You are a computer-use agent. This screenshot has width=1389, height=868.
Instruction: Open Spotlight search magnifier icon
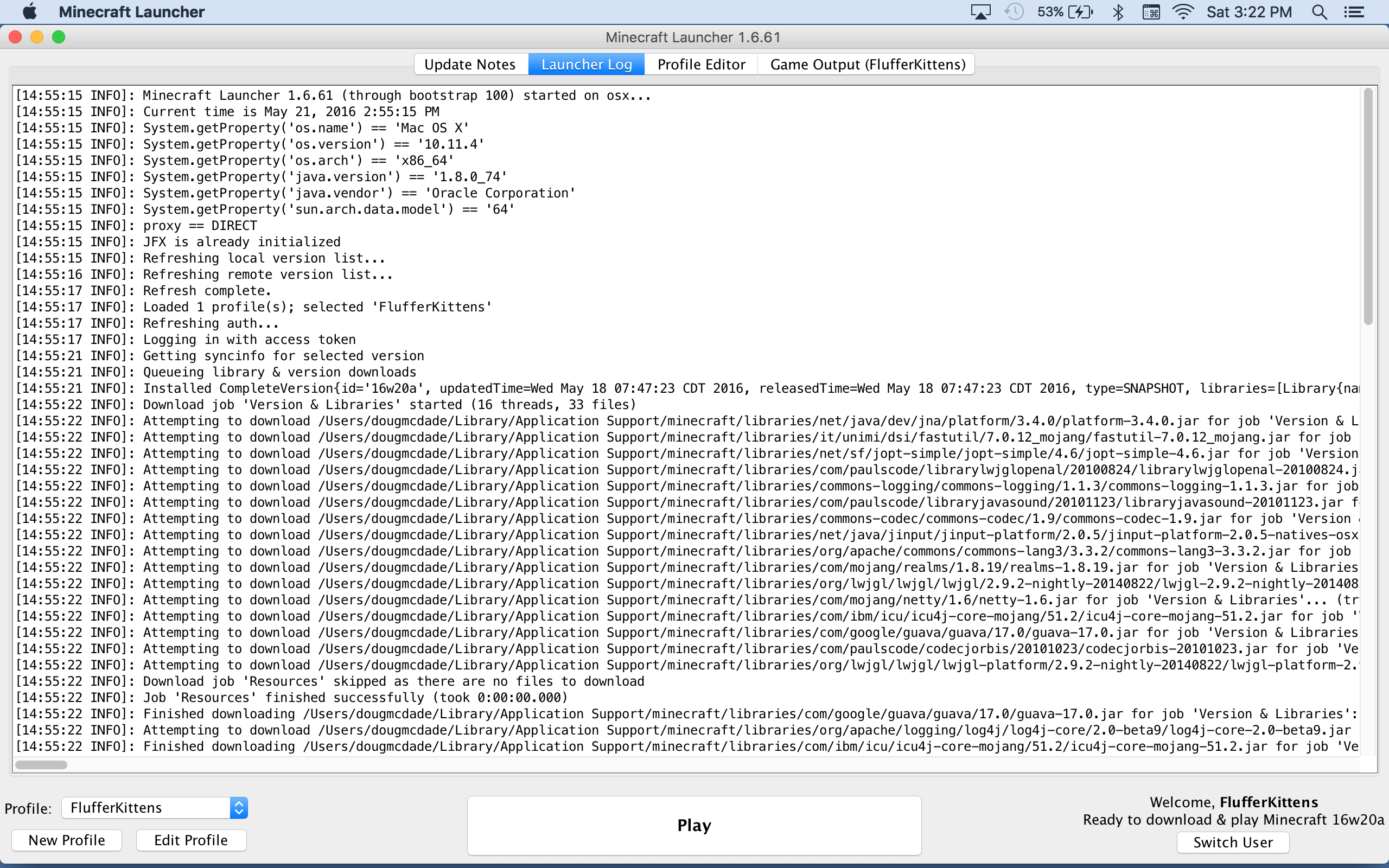(x=1320, y=12)
